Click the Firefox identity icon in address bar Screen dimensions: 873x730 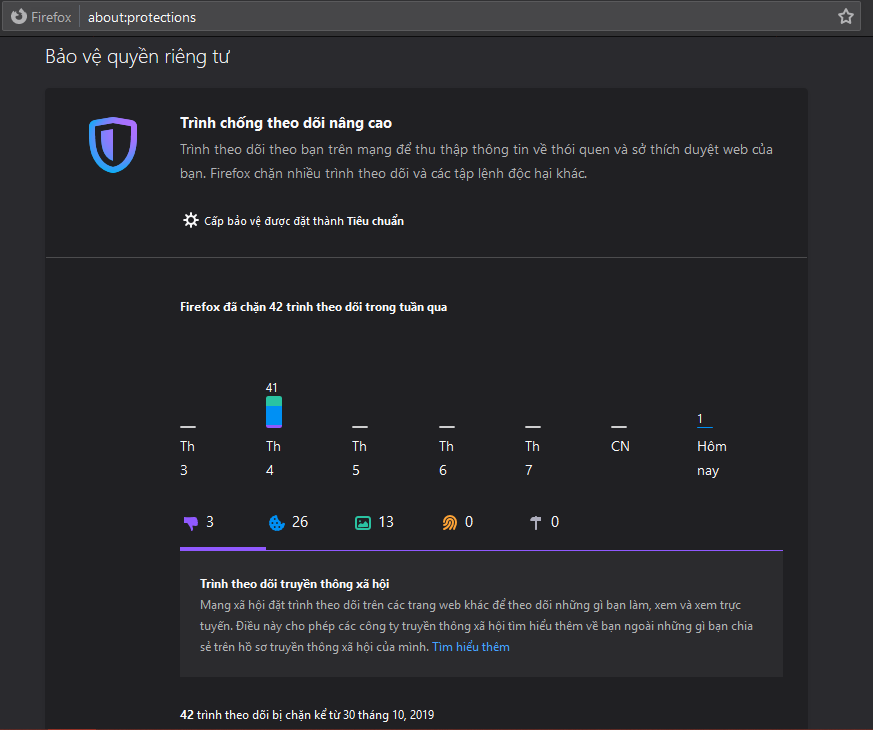pos(19,17)
